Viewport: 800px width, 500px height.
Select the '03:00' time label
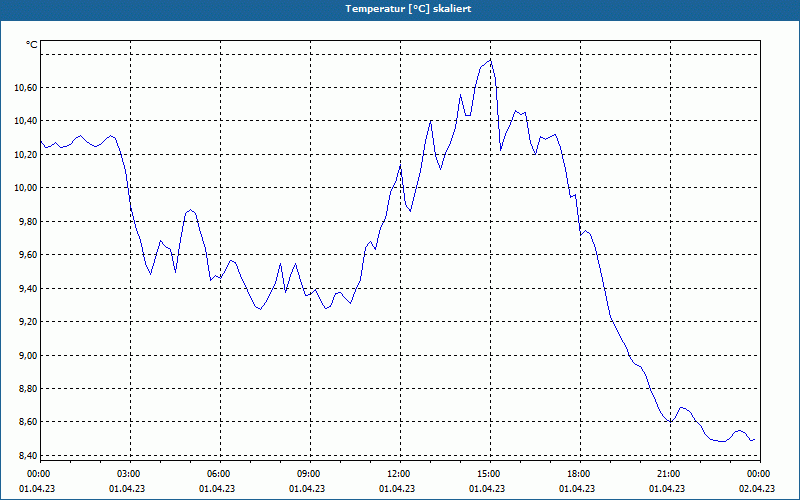pyautogui.click(x=130, y=474)
